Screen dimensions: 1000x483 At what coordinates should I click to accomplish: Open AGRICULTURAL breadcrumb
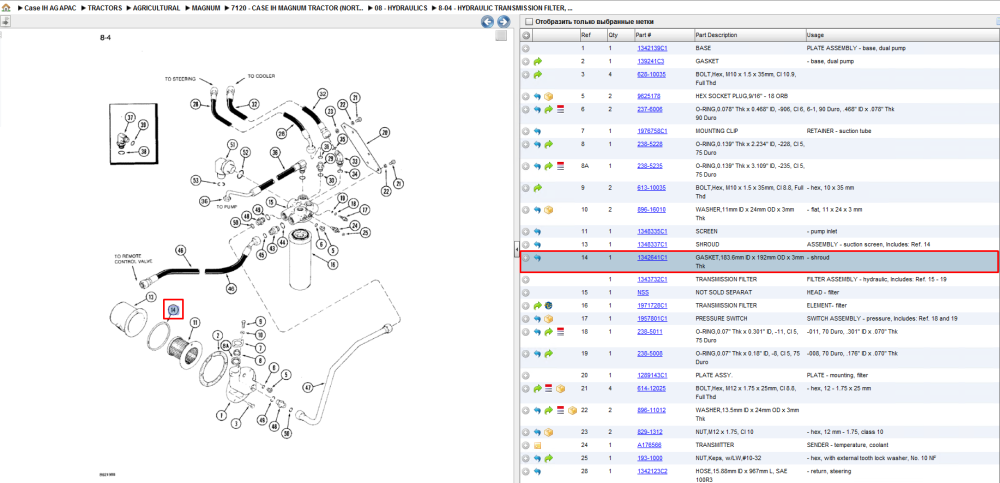coord(156,8)
